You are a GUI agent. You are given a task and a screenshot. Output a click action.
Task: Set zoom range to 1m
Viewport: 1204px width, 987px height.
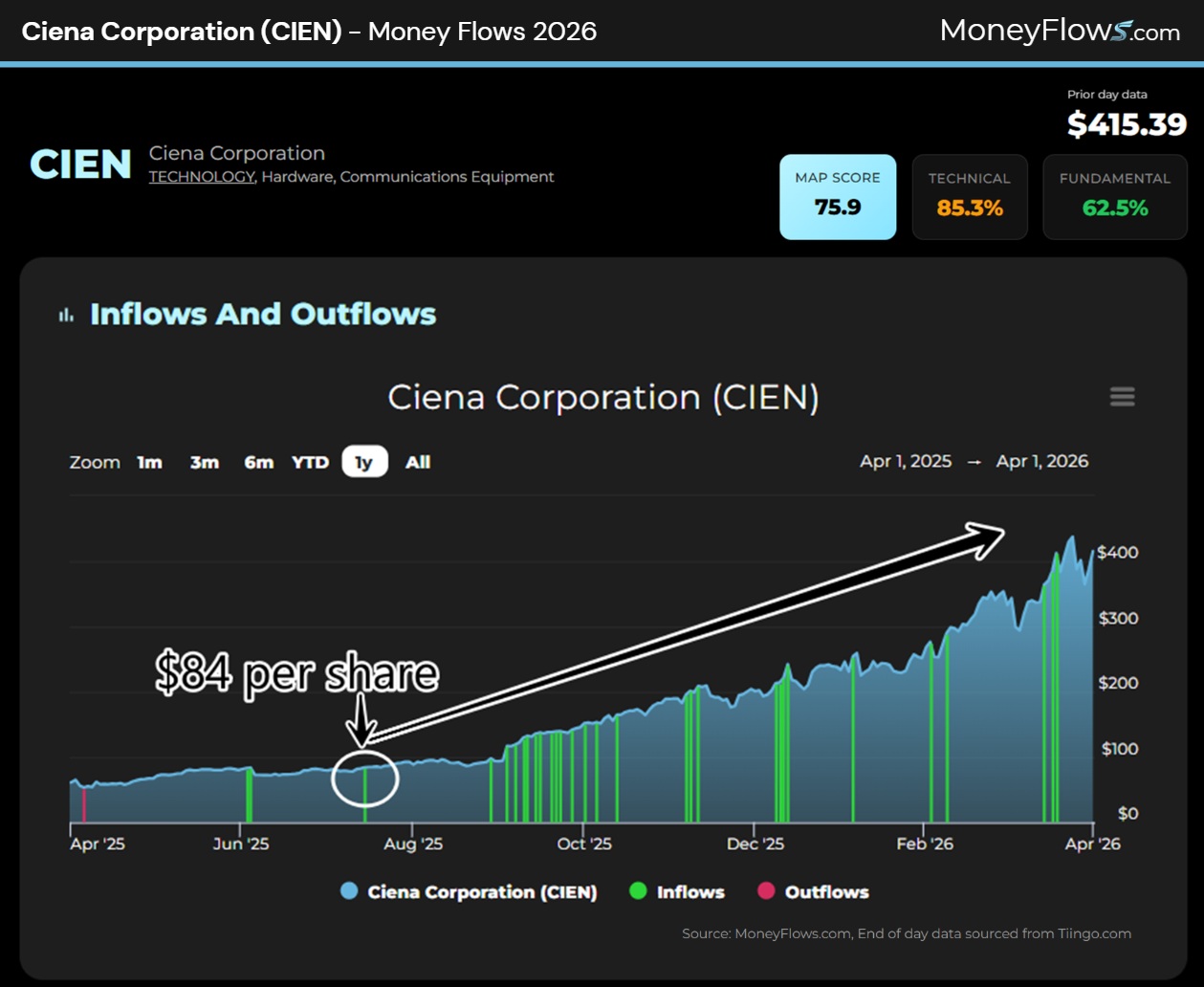[x=149, y=462]
